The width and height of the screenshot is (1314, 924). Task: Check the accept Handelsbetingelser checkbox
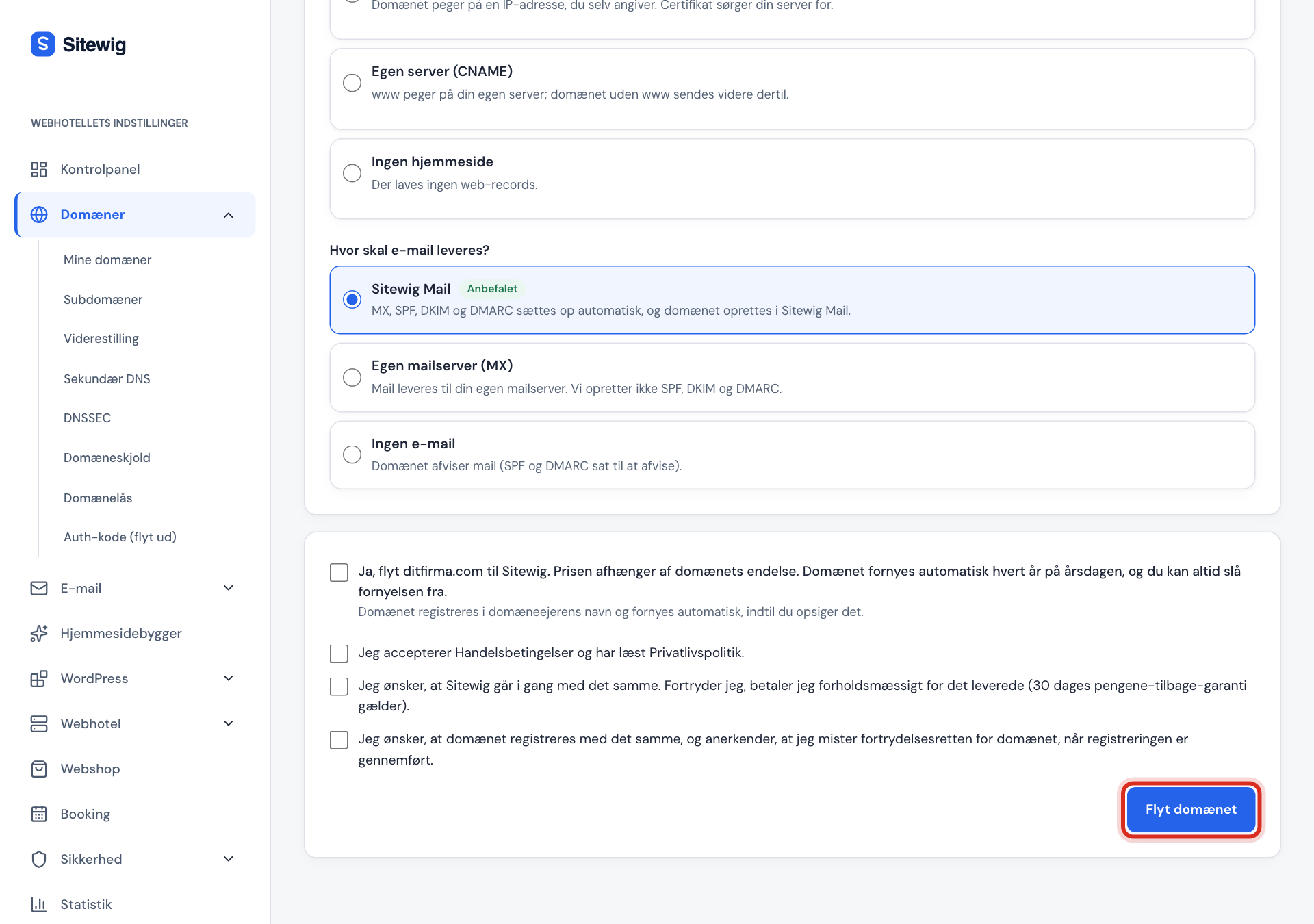click(x=339, y=654)
